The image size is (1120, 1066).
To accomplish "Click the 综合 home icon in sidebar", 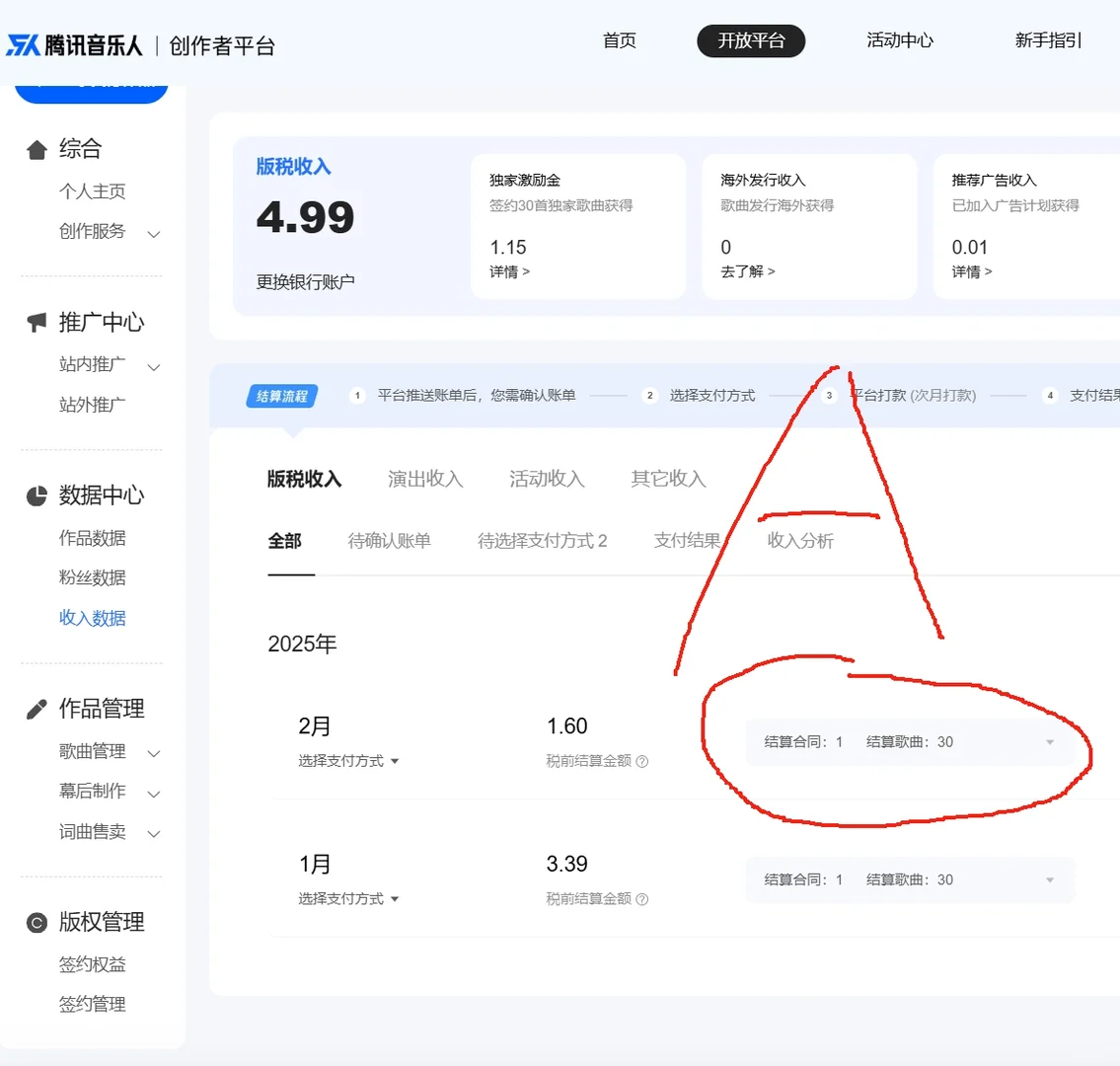I will click(37, 148).
